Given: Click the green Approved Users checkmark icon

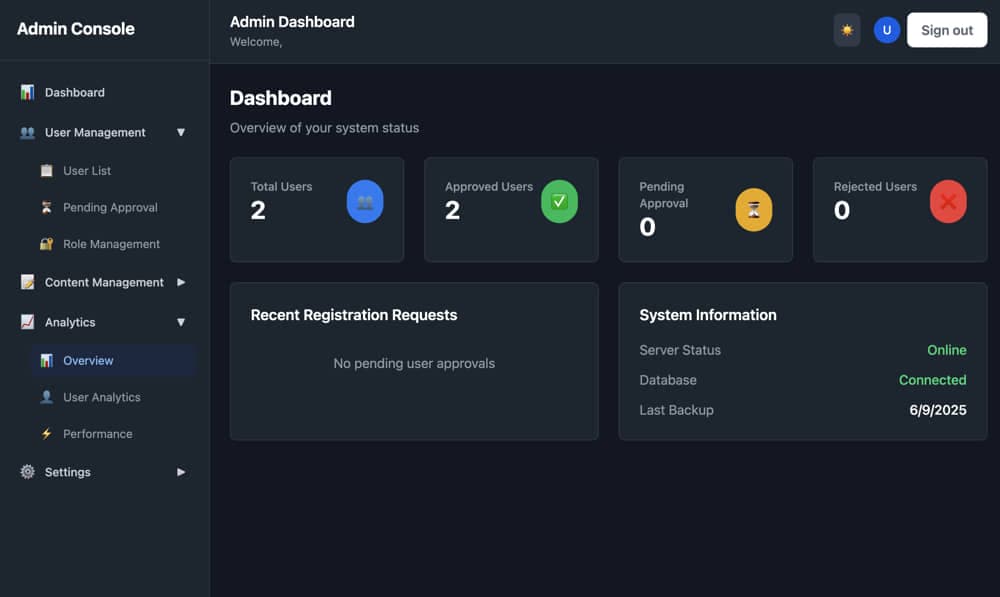Looking at the screenshot, I should pyautogui.click(x=559, y=202).
